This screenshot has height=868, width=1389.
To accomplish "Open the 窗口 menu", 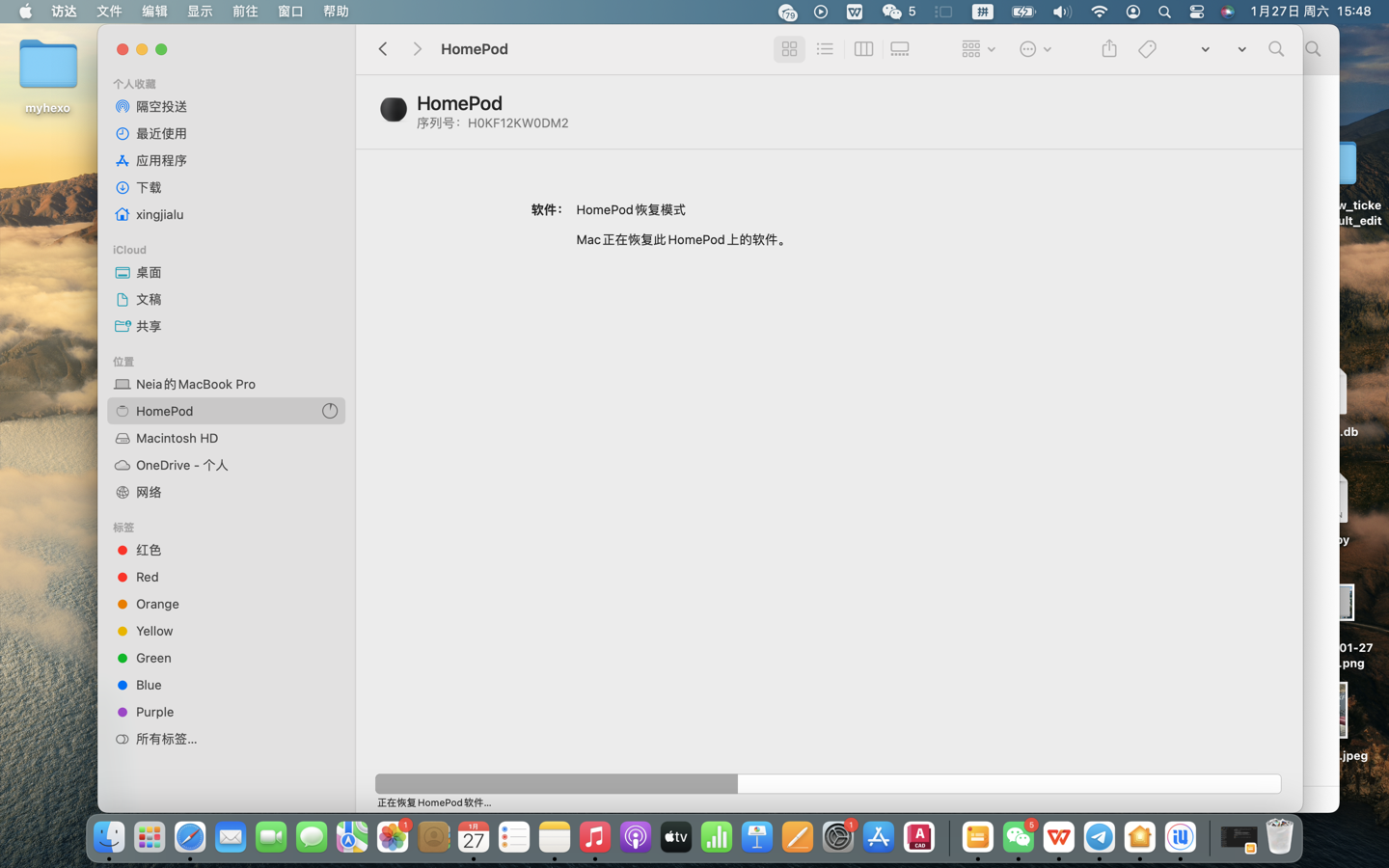I will pos(290,12).
